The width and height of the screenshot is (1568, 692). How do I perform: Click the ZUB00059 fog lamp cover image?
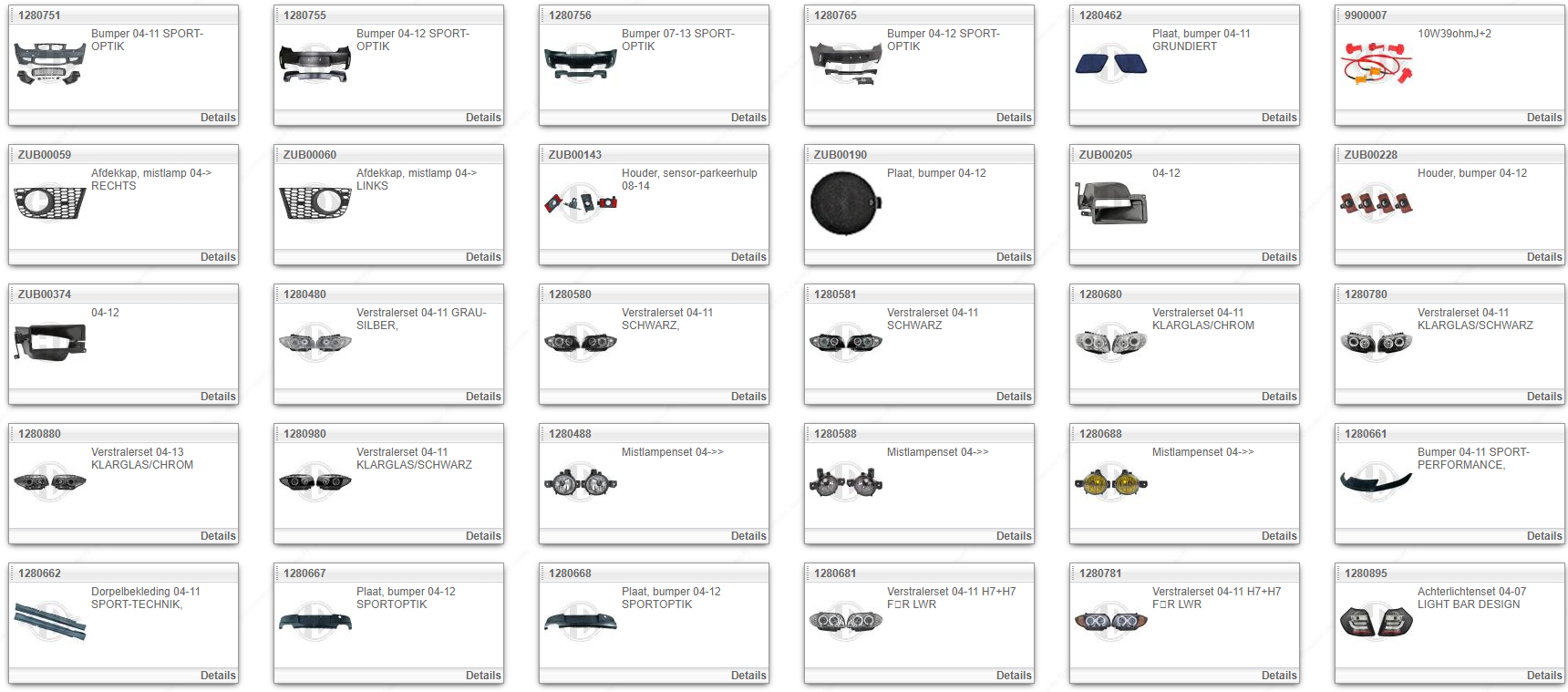[x=50, y=202]
